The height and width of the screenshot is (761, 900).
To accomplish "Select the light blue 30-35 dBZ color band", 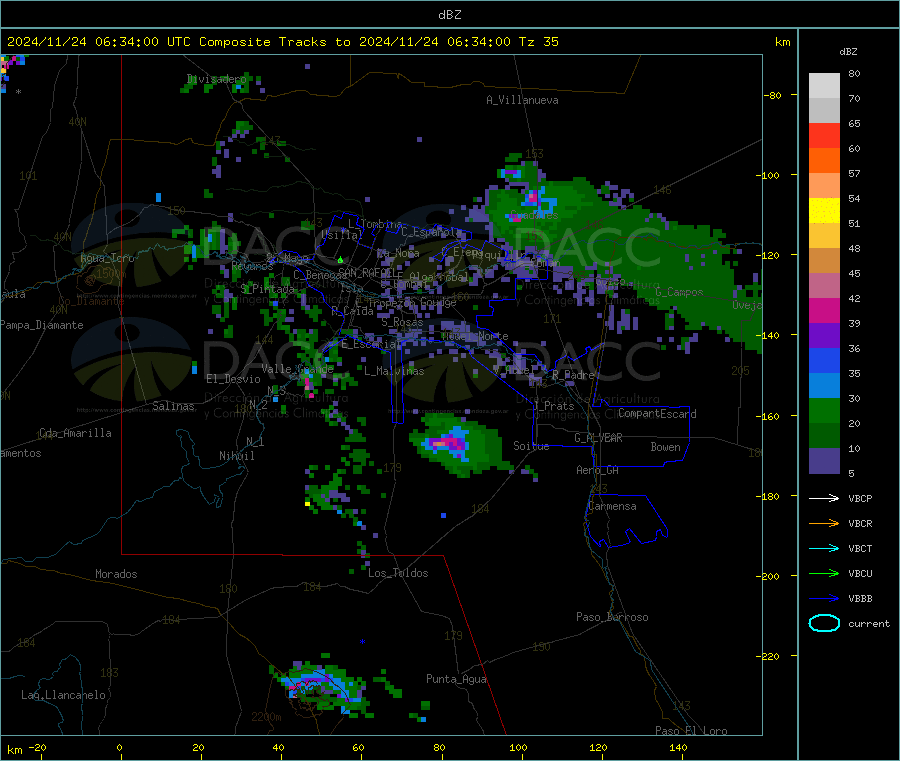I will [x=824, y=386].
